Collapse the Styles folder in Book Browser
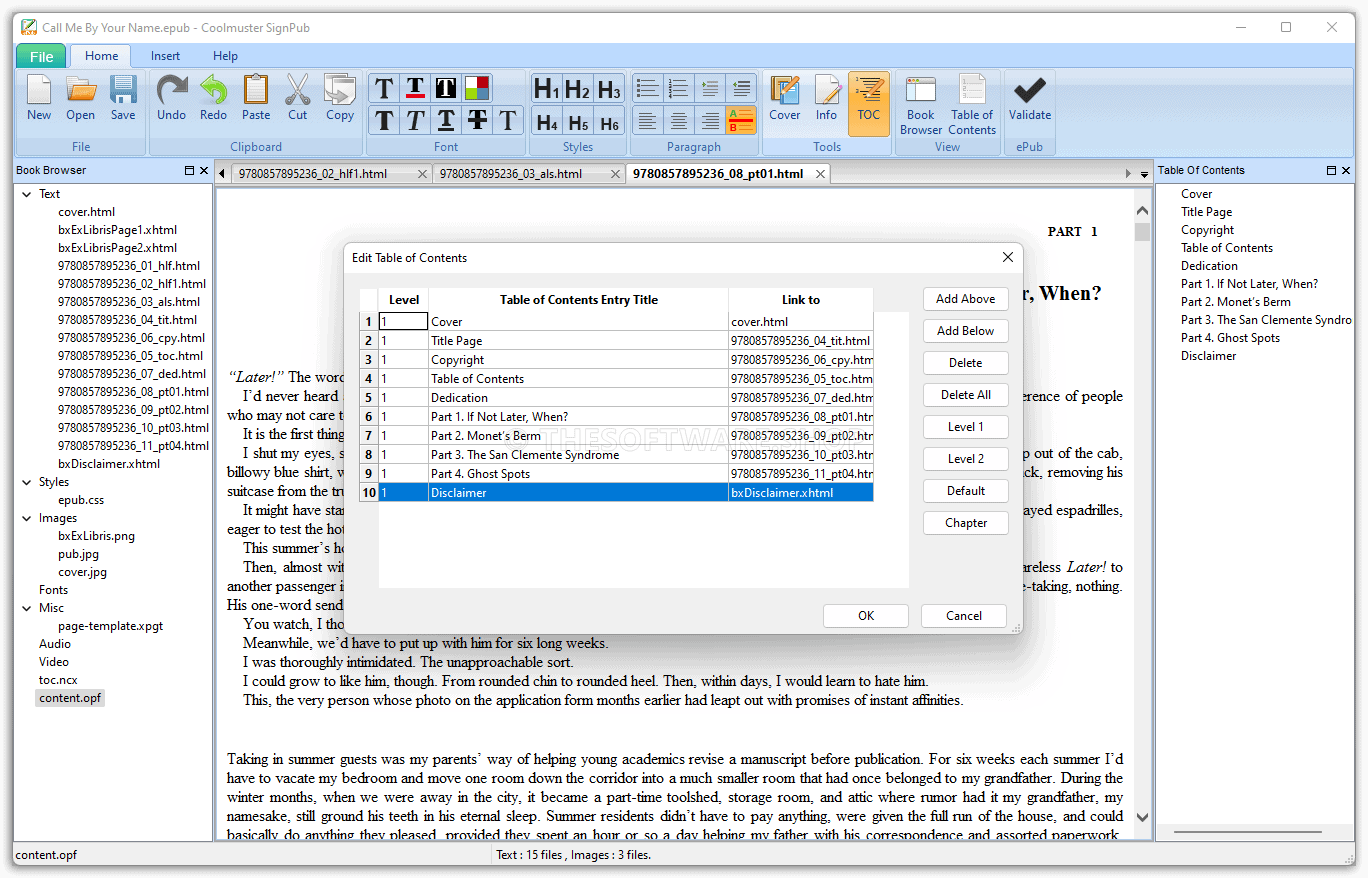The width and height of the screenshot is (1368, 878). (x=27, y=482)
